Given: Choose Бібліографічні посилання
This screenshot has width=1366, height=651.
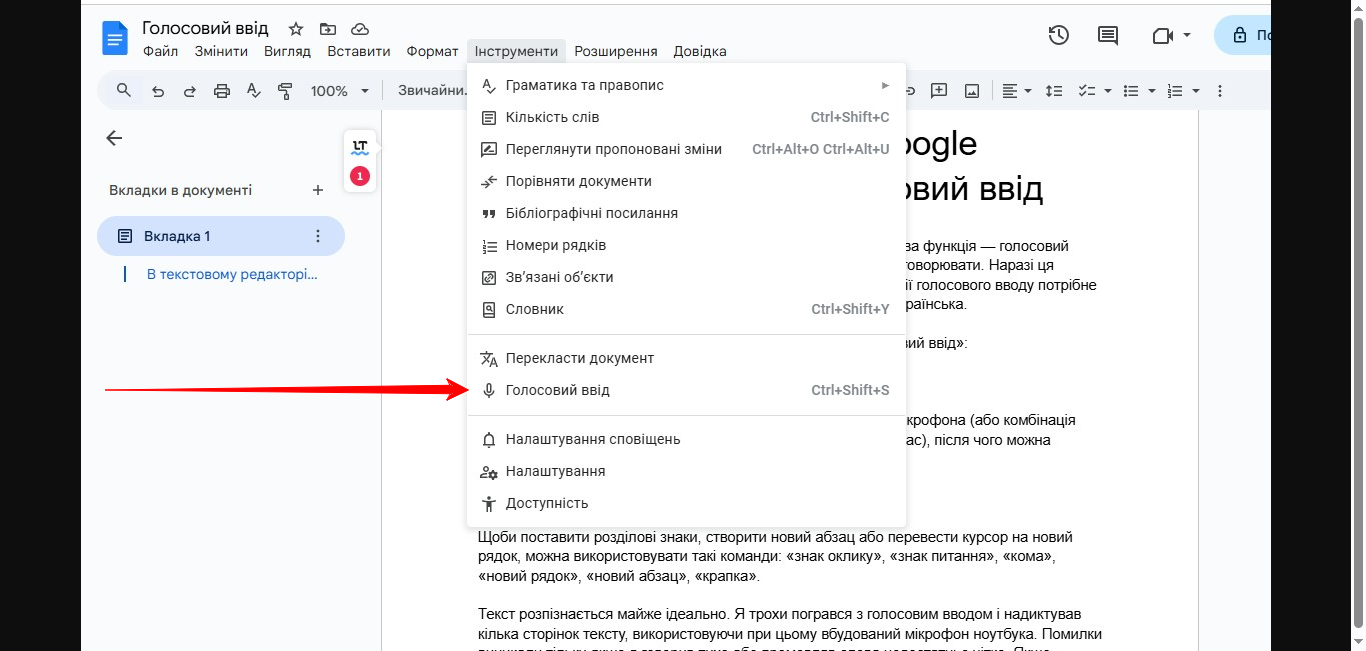Looking at the screenshot, I should coord(686,213).
